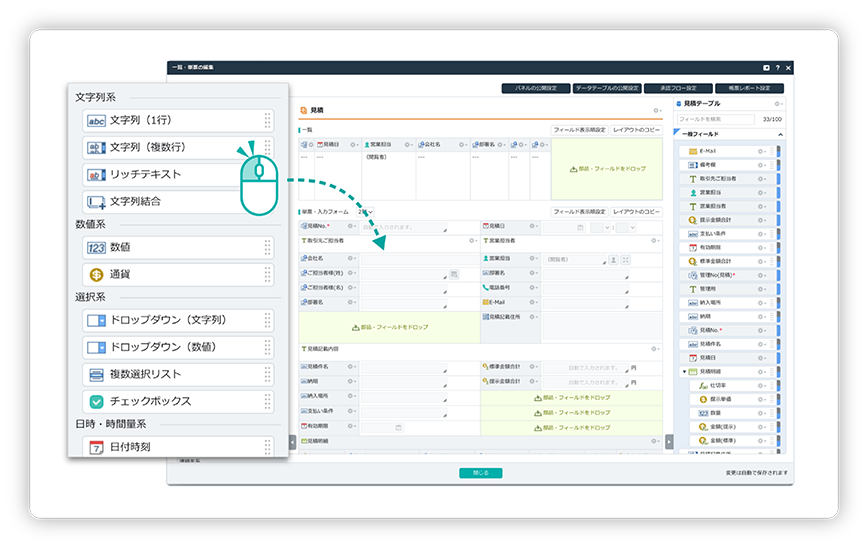Click レイアウトのコピー in the 一覧 section

637,130
